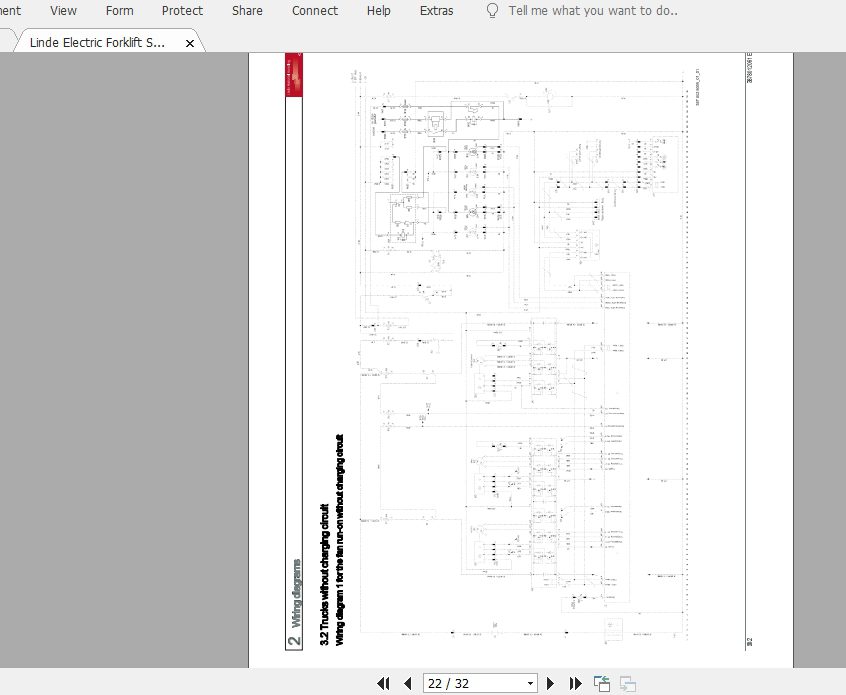Jump to the first page of the document

point(383,682)
